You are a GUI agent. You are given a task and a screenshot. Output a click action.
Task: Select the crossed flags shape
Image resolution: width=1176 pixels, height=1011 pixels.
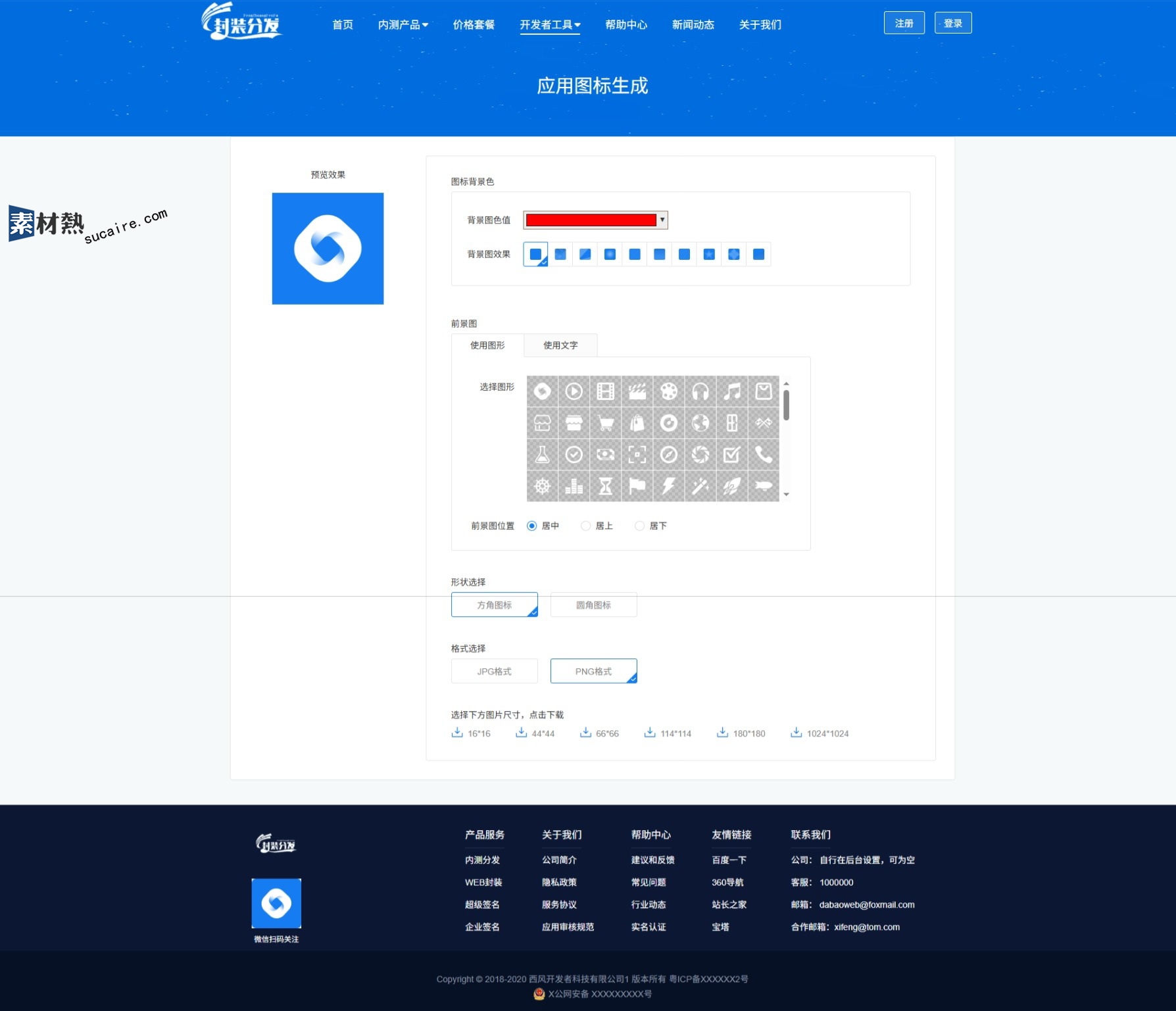(x=764, y=423)
